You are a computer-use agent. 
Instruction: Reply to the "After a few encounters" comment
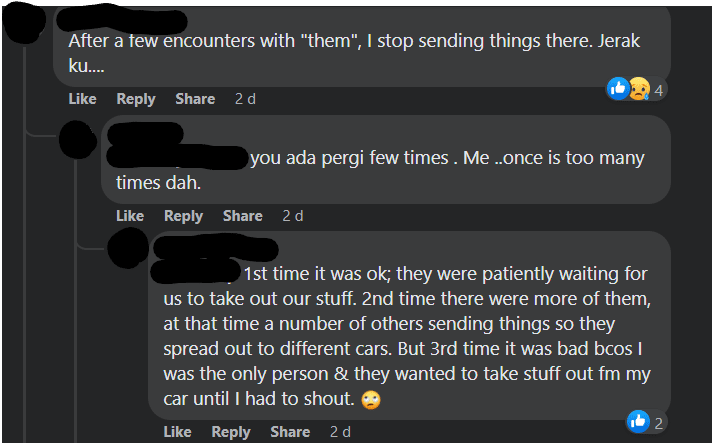pos(136,99)
